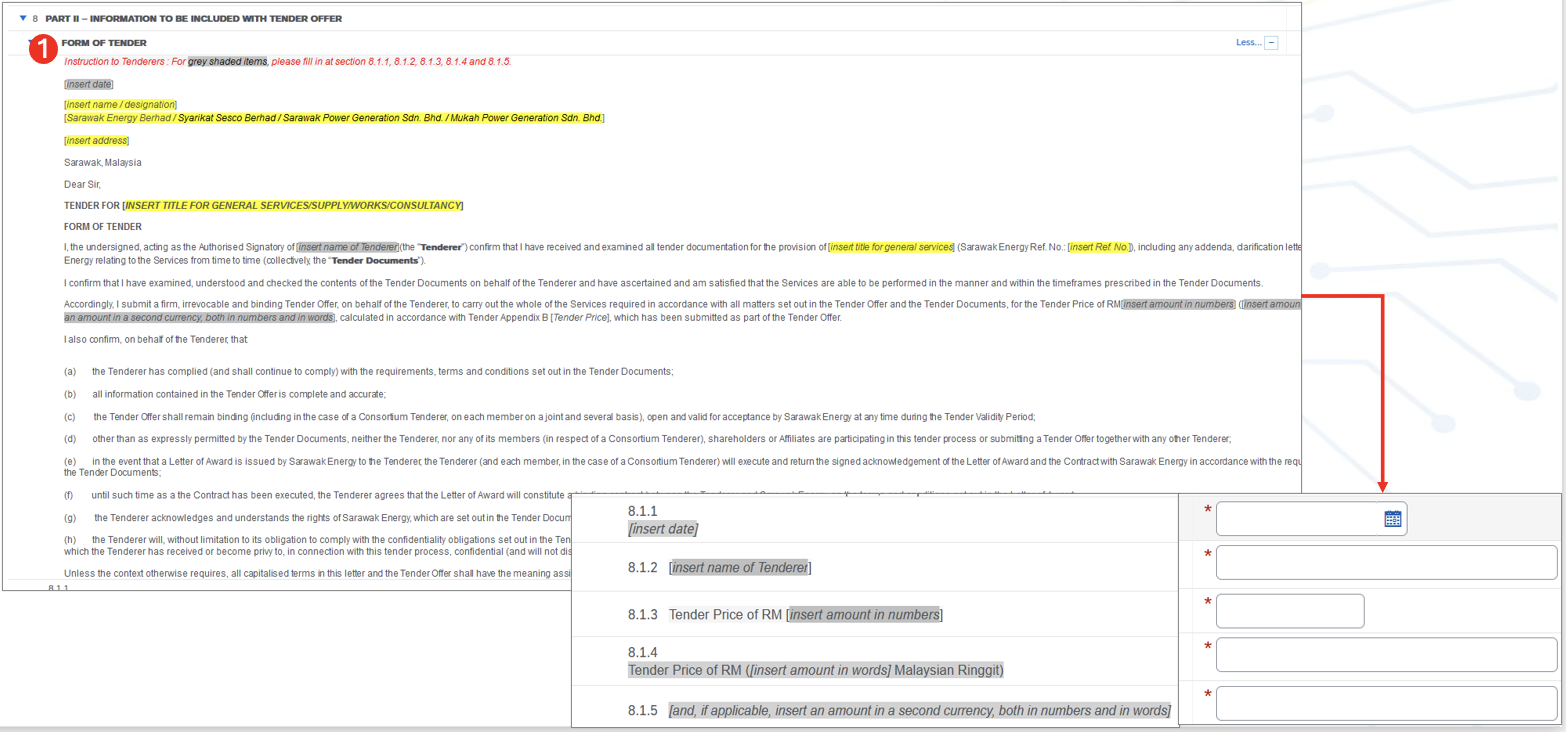Screen dimensions: 1566x732
Task: Focus the 8.1.4 amount in words input
Action: (x=1386, y=655)
